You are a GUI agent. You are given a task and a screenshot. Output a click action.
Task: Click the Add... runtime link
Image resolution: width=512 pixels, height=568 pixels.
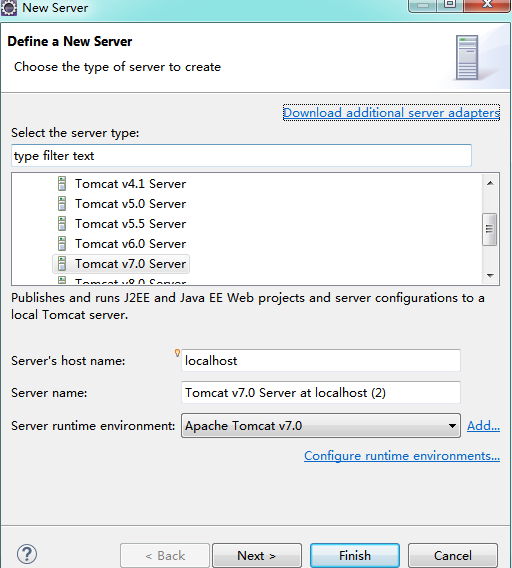[x=483, y=426]
